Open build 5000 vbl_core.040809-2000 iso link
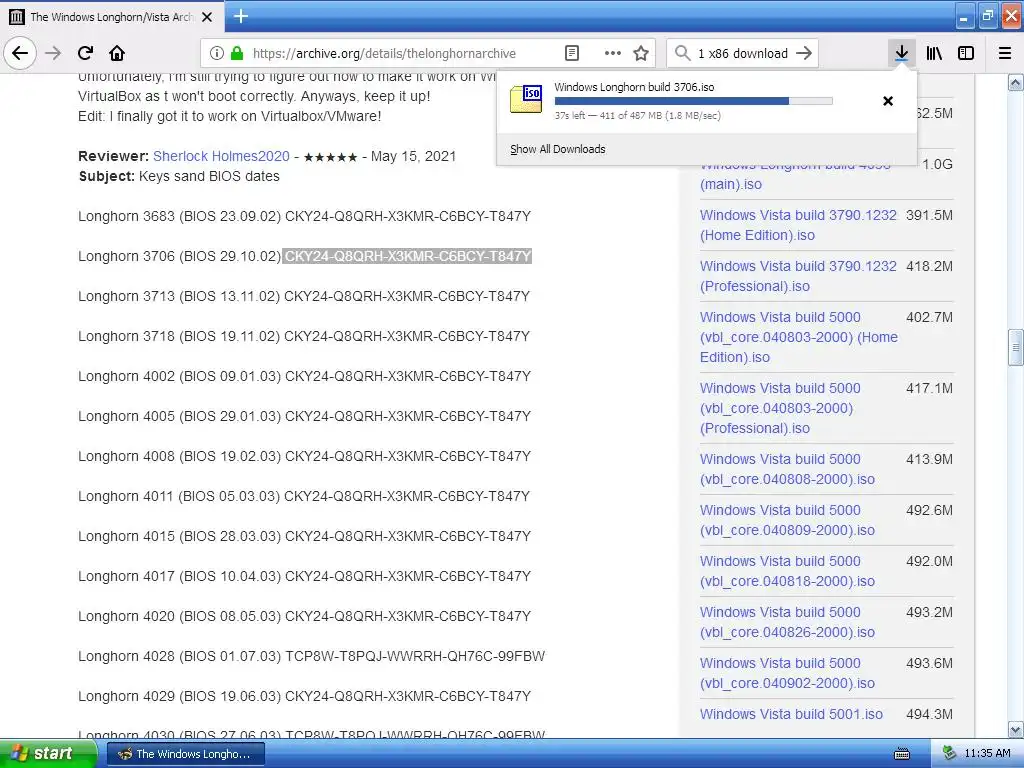This screenshot has width=1024, height=768. (x=787, y=520)
